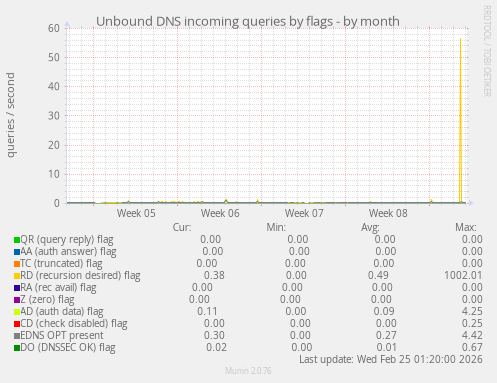Click the 'Week 05' x-axis label
This screenshot has height=383, width=497.
[x=136, y=214]
